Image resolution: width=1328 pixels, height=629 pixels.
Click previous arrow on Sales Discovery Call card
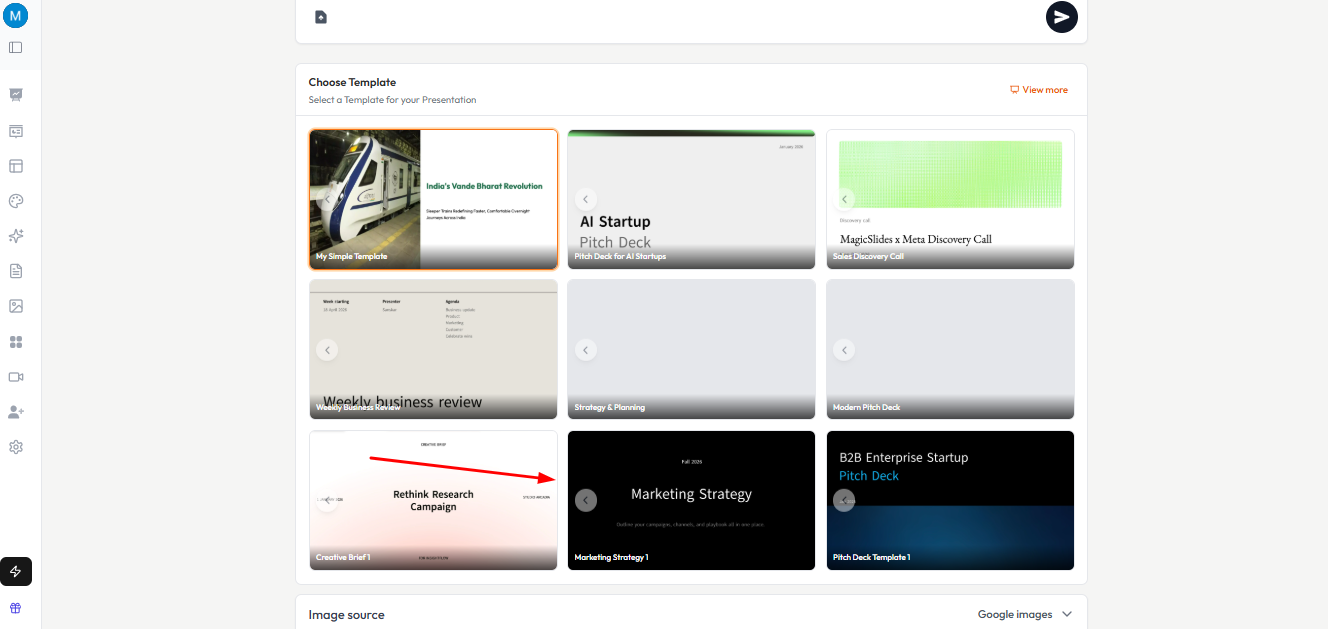click(844, 199)
